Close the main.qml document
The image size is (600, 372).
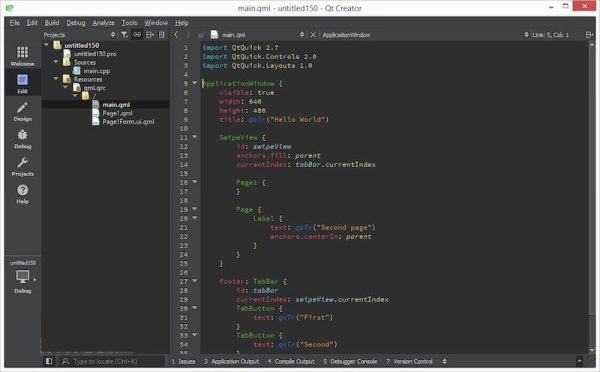(313, 35)
